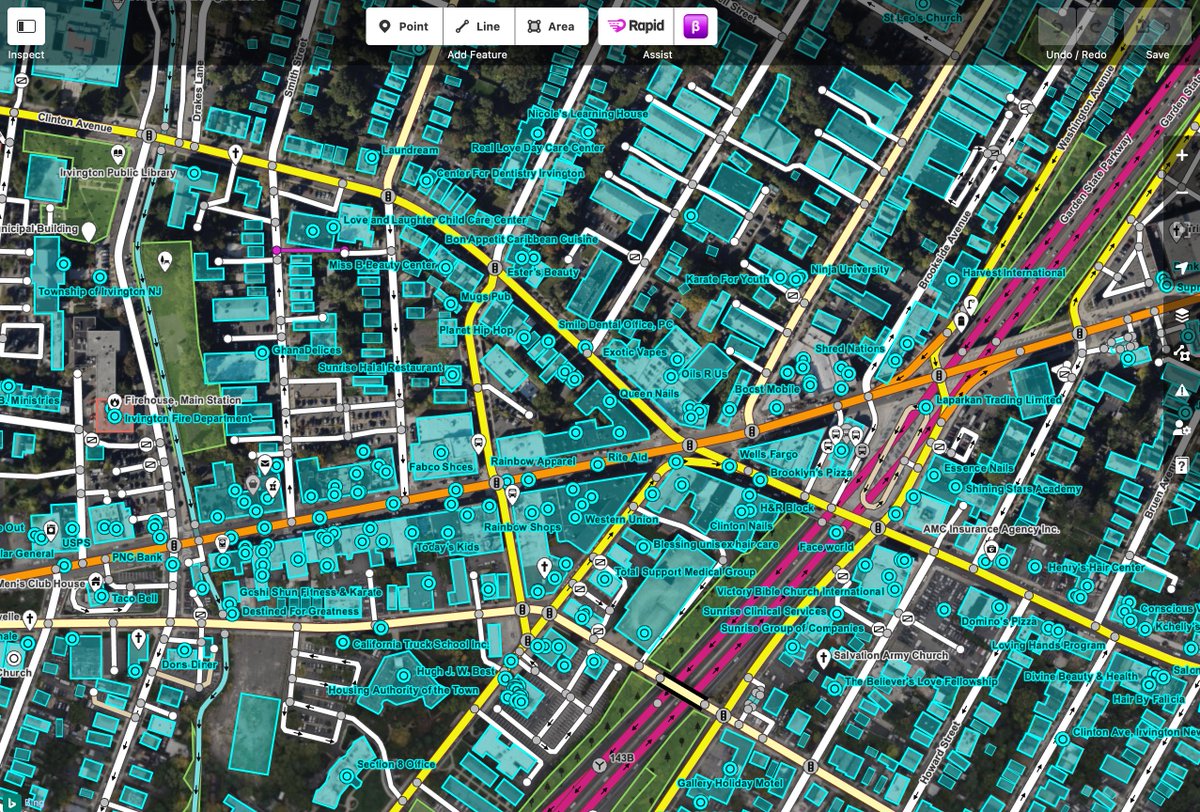1200x812 pixels.
Task: Open the background layers panel icon
Action: click(1182, 314)
